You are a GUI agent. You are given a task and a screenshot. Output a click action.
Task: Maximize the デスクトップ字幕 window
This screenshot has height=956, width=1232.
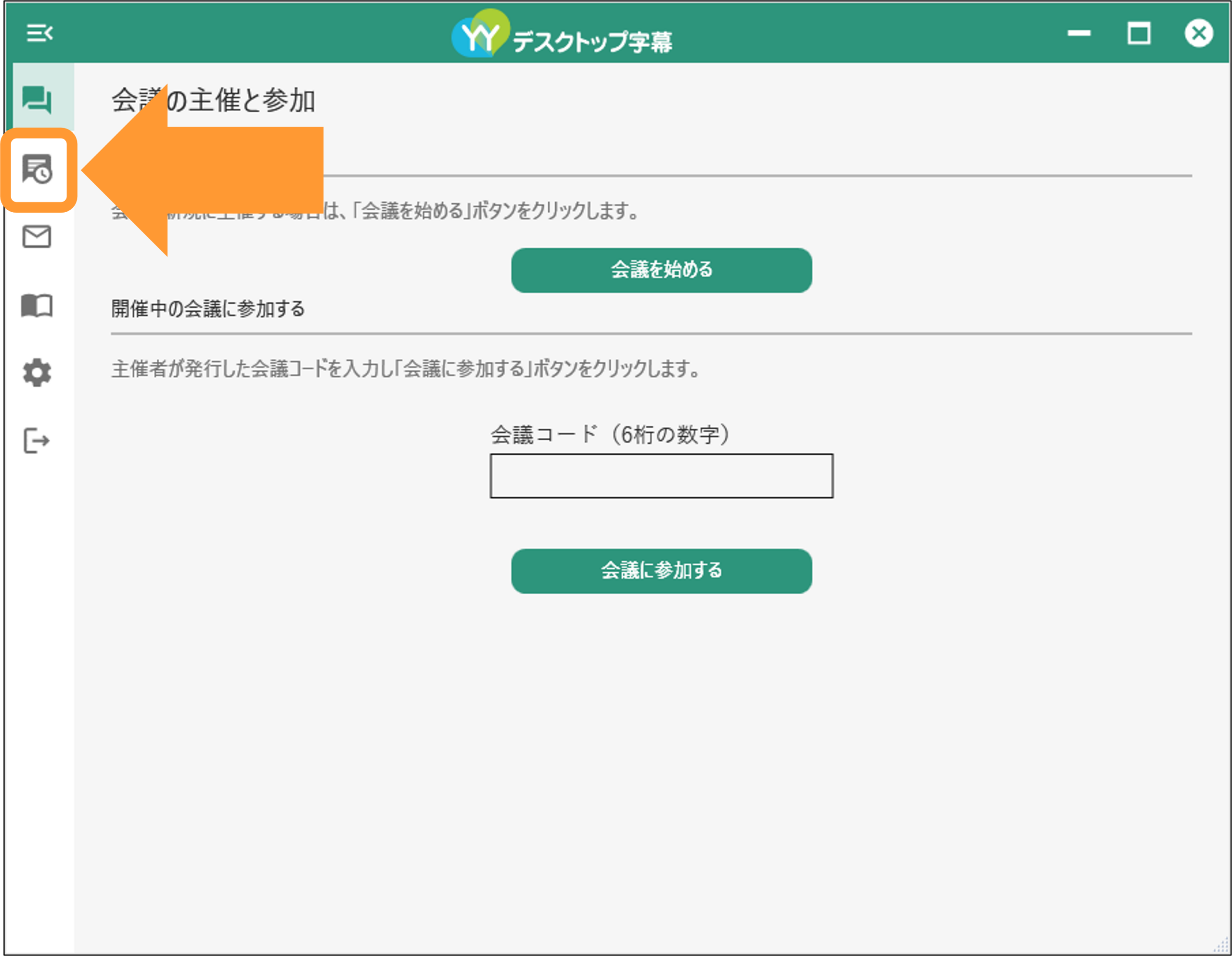(x=1139, y=33)
